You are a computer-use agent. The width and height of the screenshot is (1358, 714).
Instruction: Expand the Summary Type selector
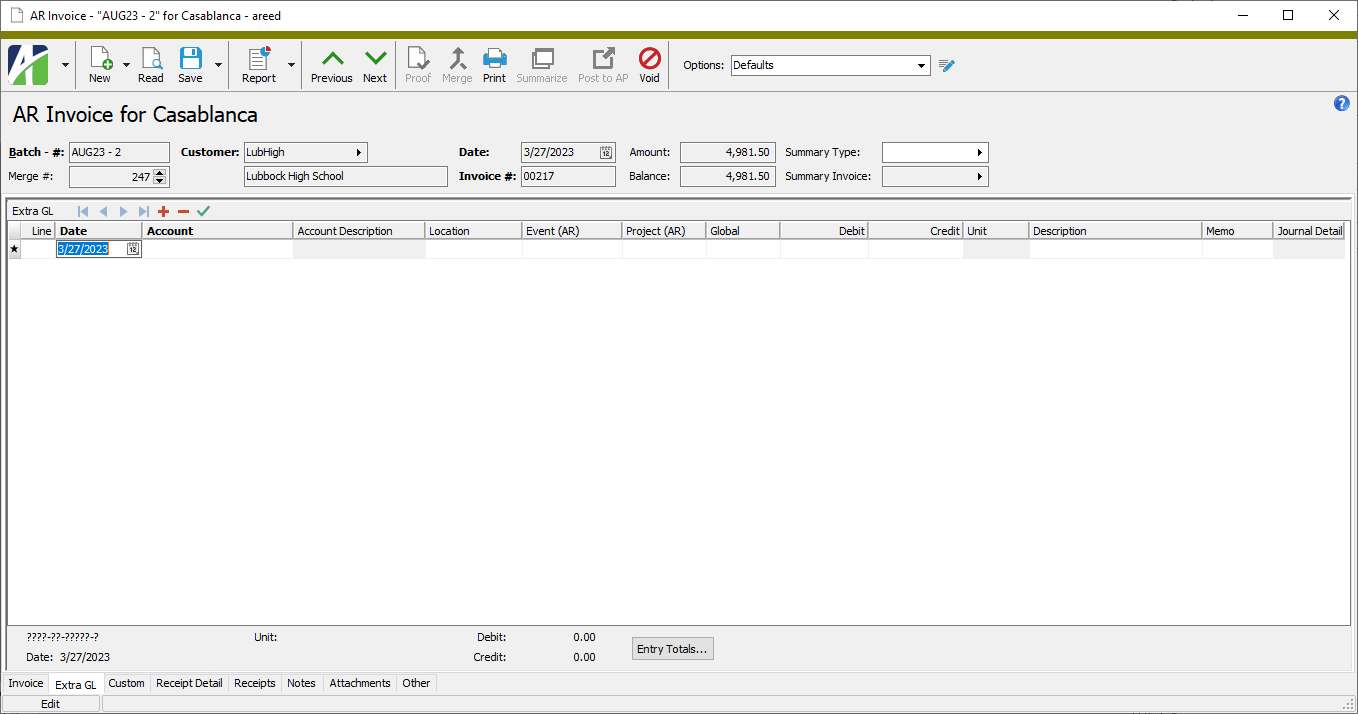(x=981, y=152)
